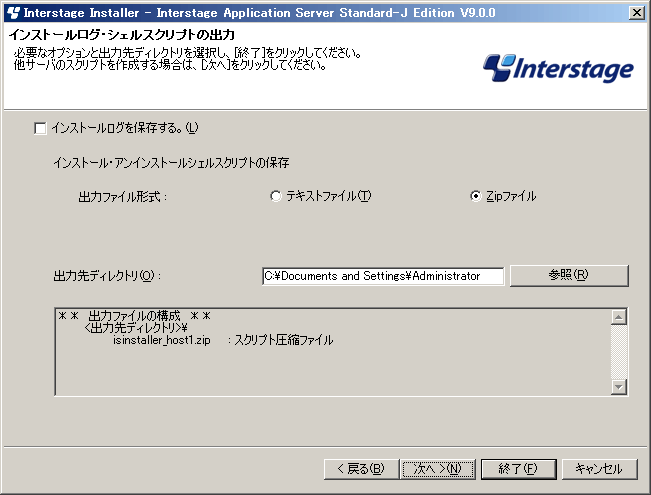
Task: Enable the インストールログを保存する checkbox
Action: [x=40, y=128]
